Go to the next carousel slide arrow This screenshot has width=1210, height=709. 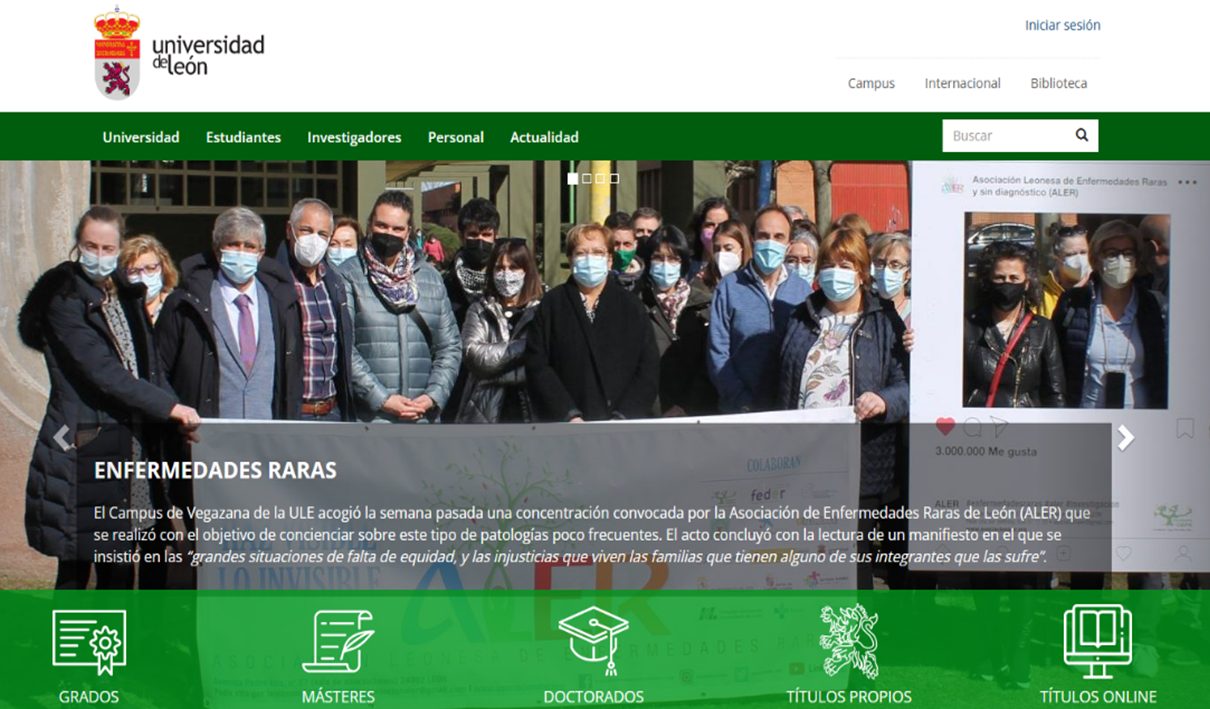tap(1126, 438)
